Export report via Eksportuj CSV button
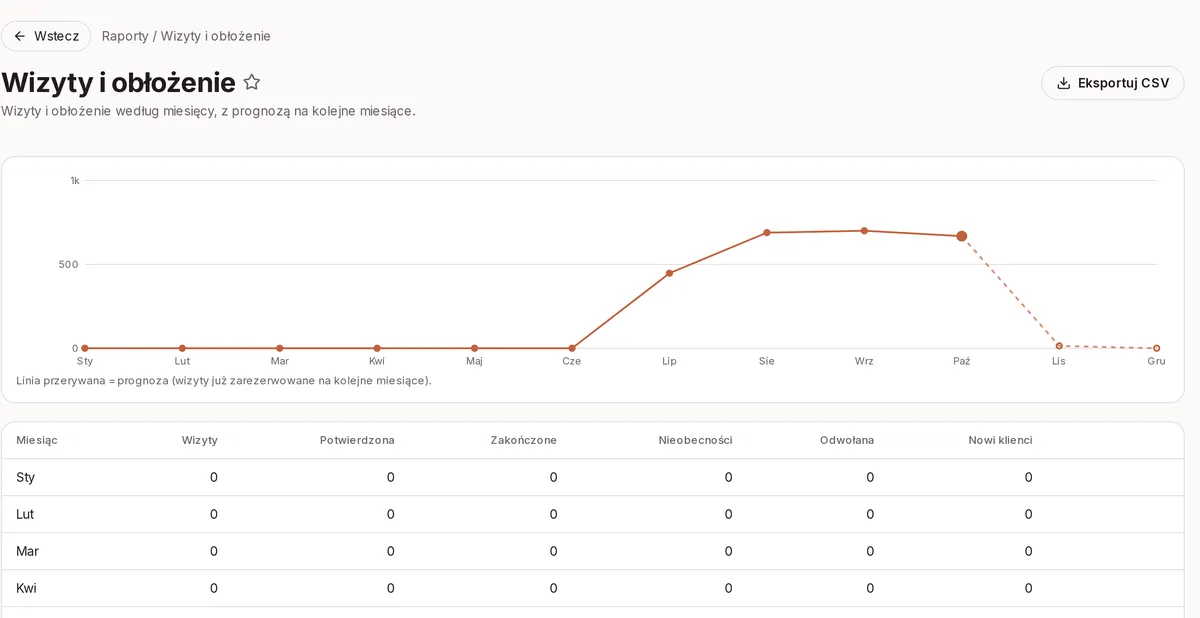The image size is (1200, 618). pyautogui.click(x=1112, y=83)
